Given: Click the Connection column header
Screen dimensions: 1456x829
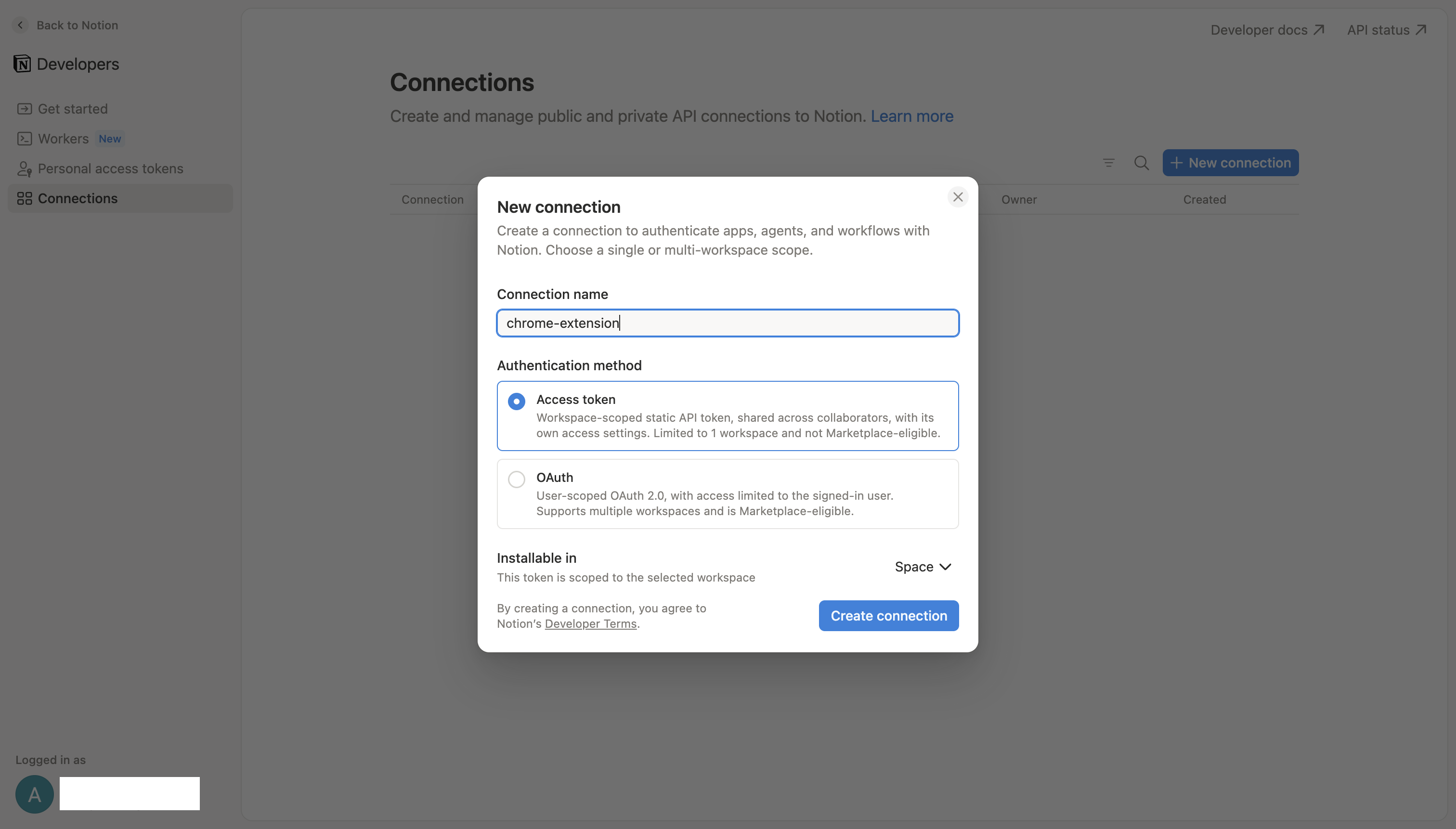Looking at the screenshot, I should pyautogui.click(x=432, y=200).
